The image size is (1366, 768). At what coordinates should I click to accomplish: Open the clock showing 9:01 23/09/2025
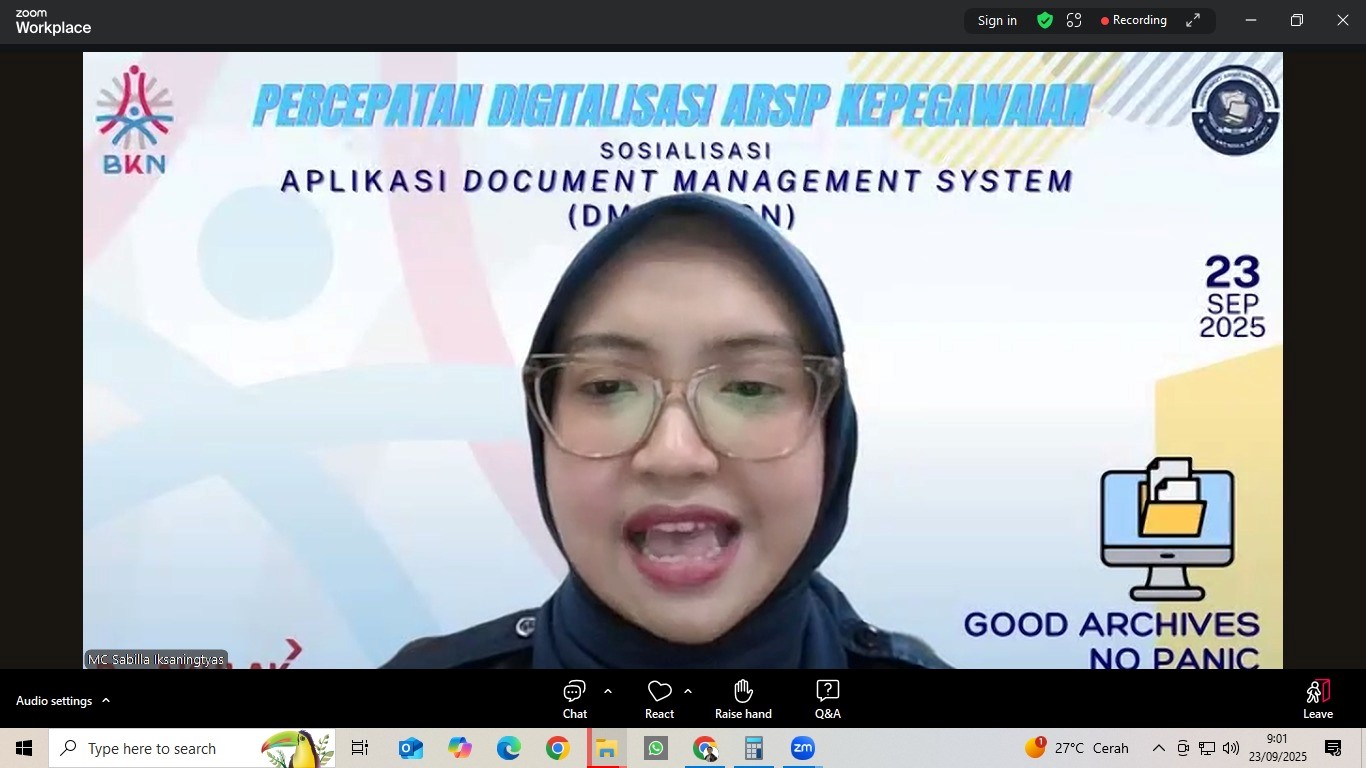[1277, 748]
